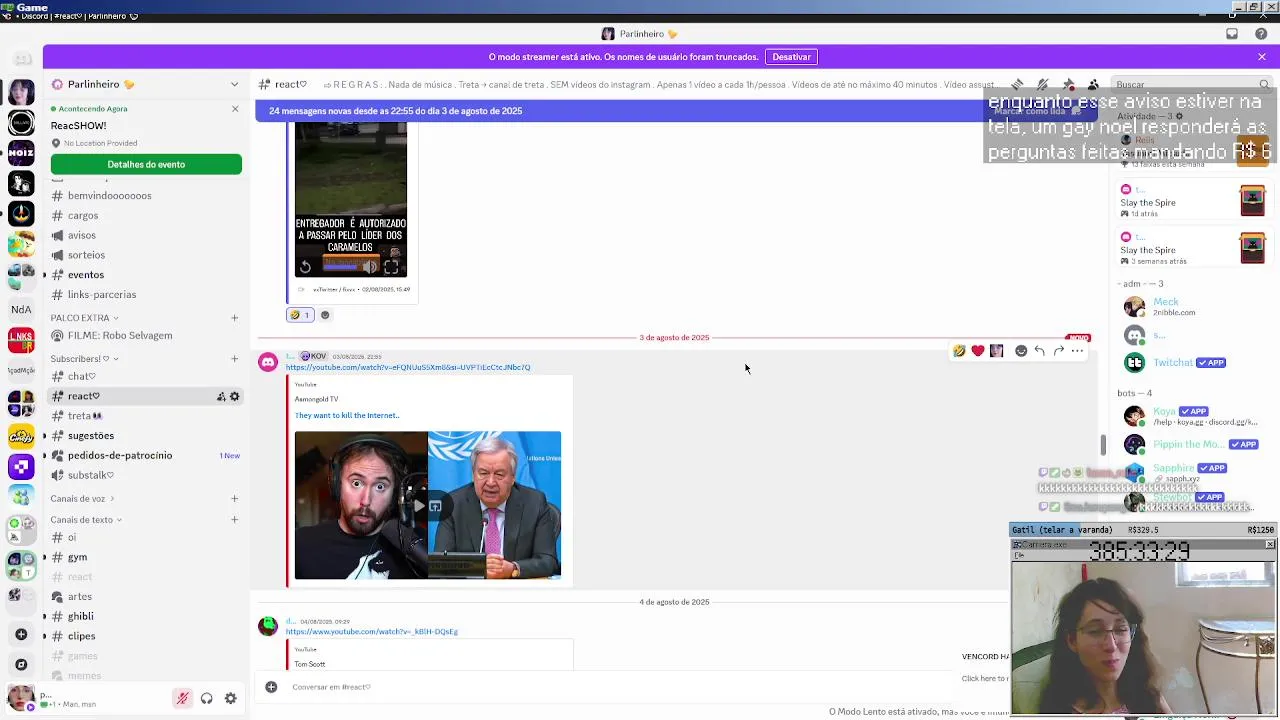Add a channel to Canais de texto
Viewport: 1280px width, 720px height.
pos(234,519)
